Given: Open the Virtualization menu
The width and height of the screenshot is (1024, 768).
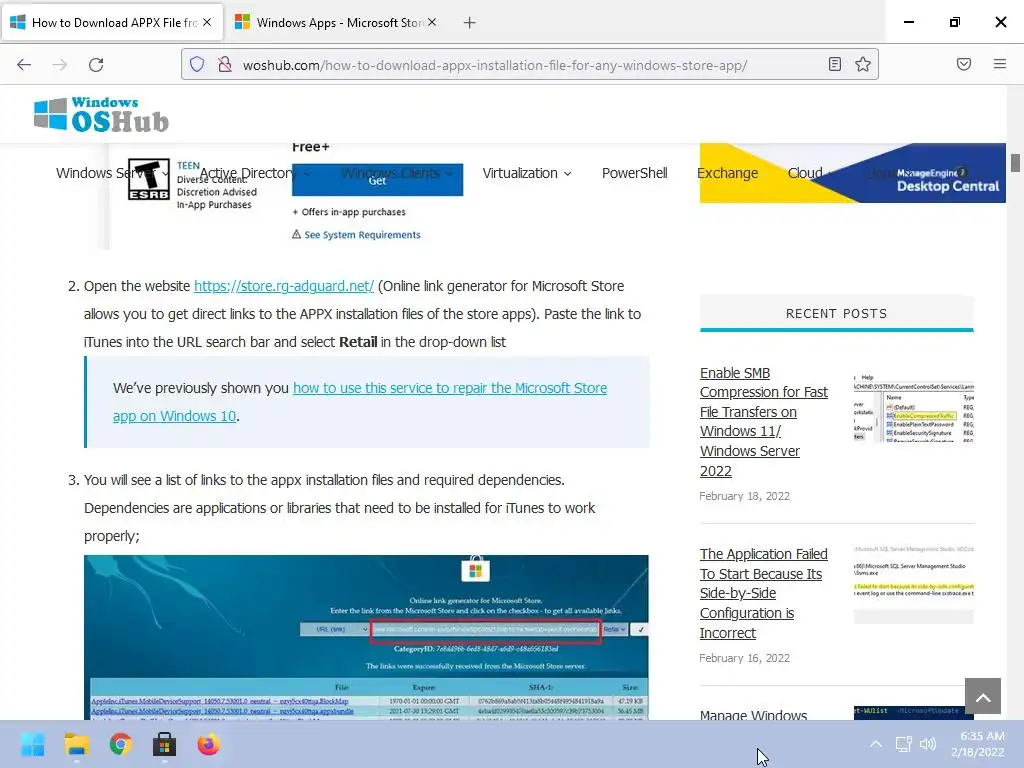Looking at the screenshot, I should pyautogui.click(x=526, y=173).
